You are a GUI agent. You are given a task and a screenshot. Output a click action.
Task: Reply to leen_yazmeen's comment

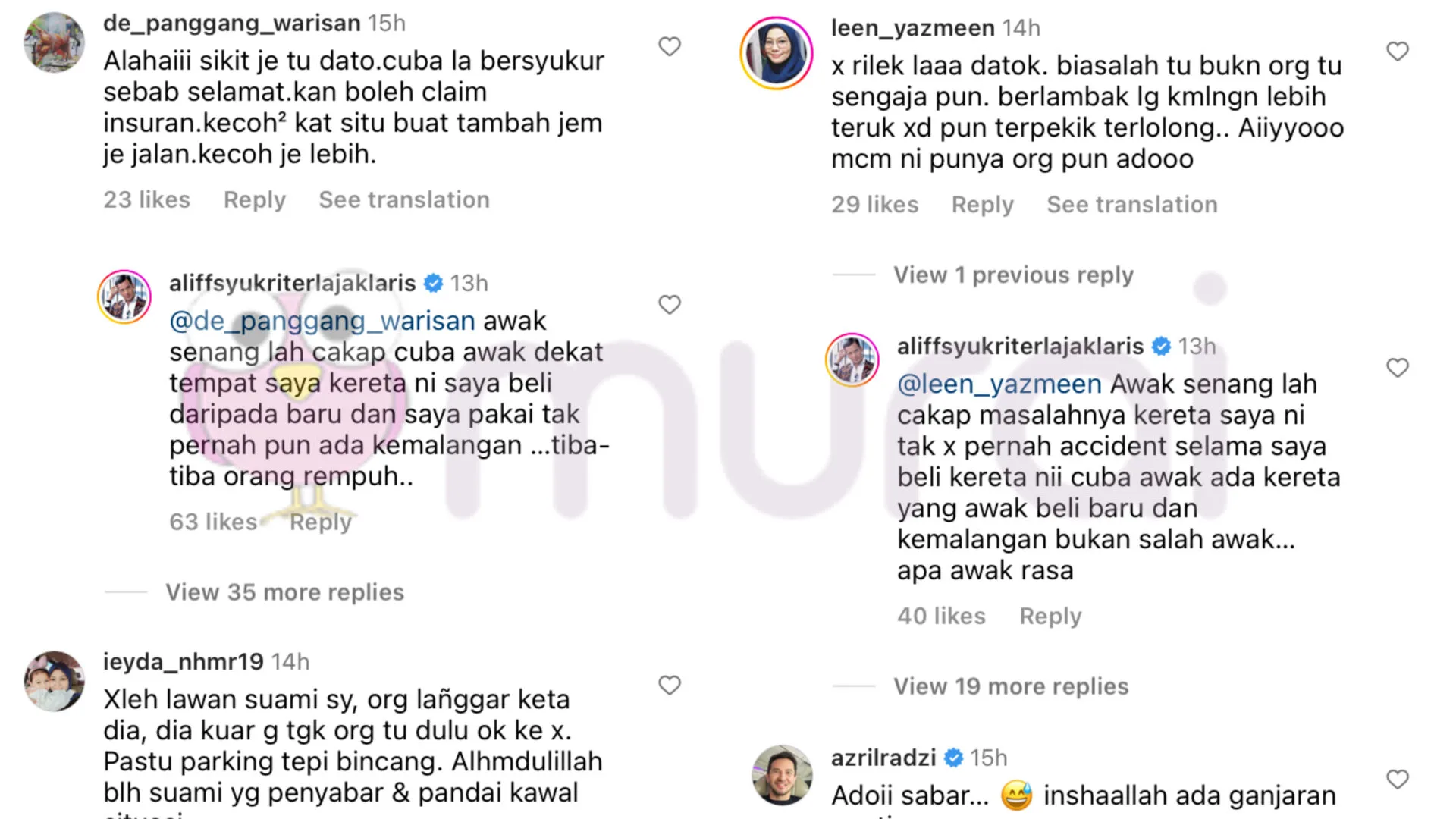982,204
